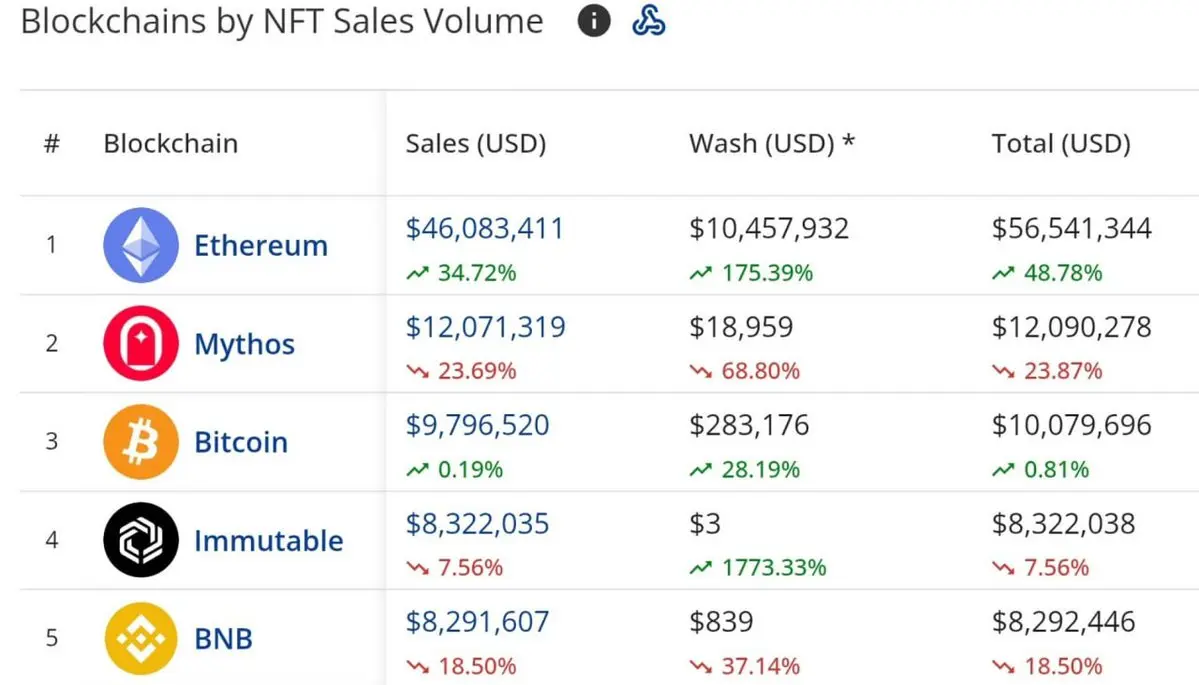The width and height of the screenshot is (1199, 685).
Task: Sort by the Sales (USD) column header
Action: click(476, 144)
